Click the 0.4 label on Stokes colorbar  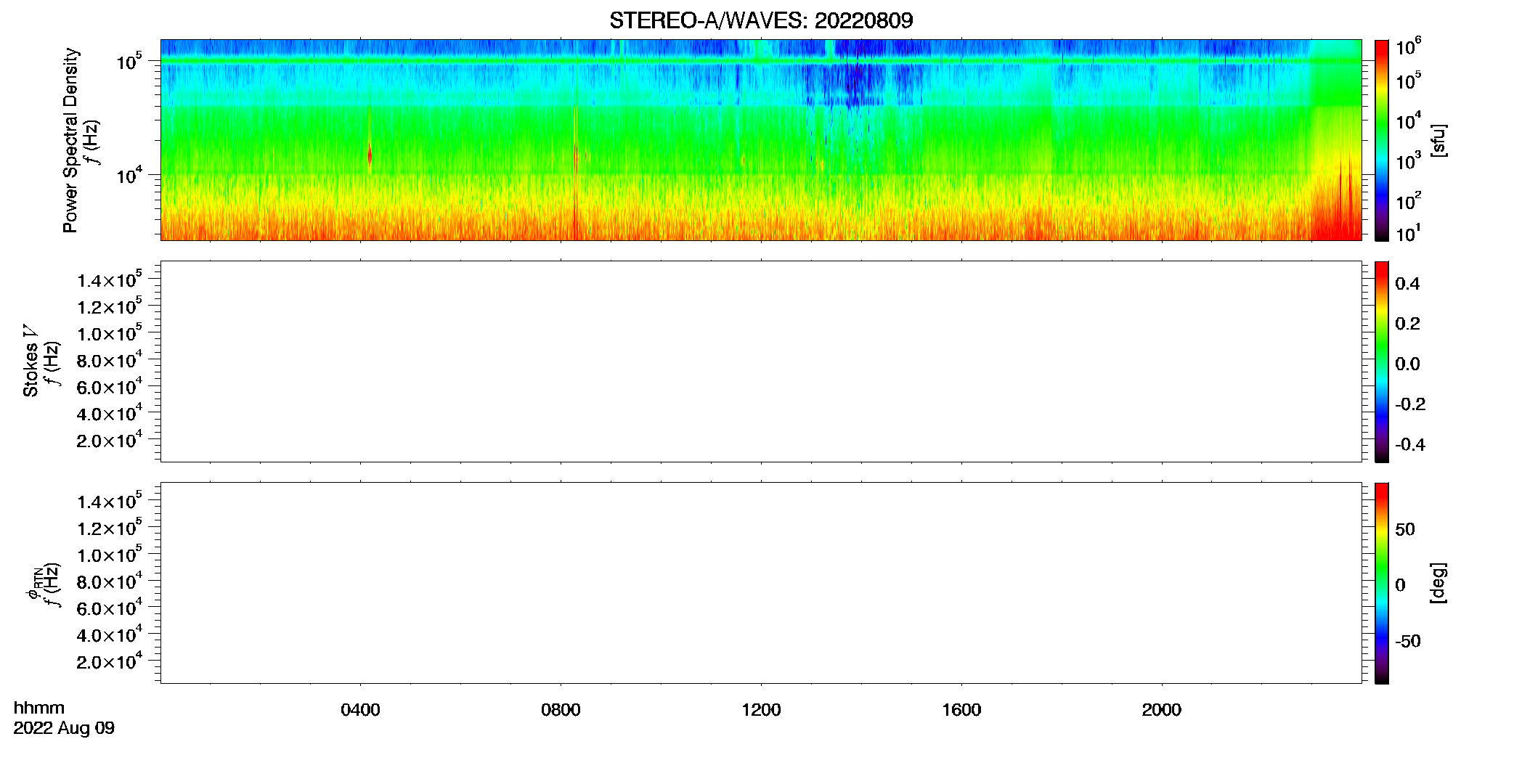tap(1407, 284)
